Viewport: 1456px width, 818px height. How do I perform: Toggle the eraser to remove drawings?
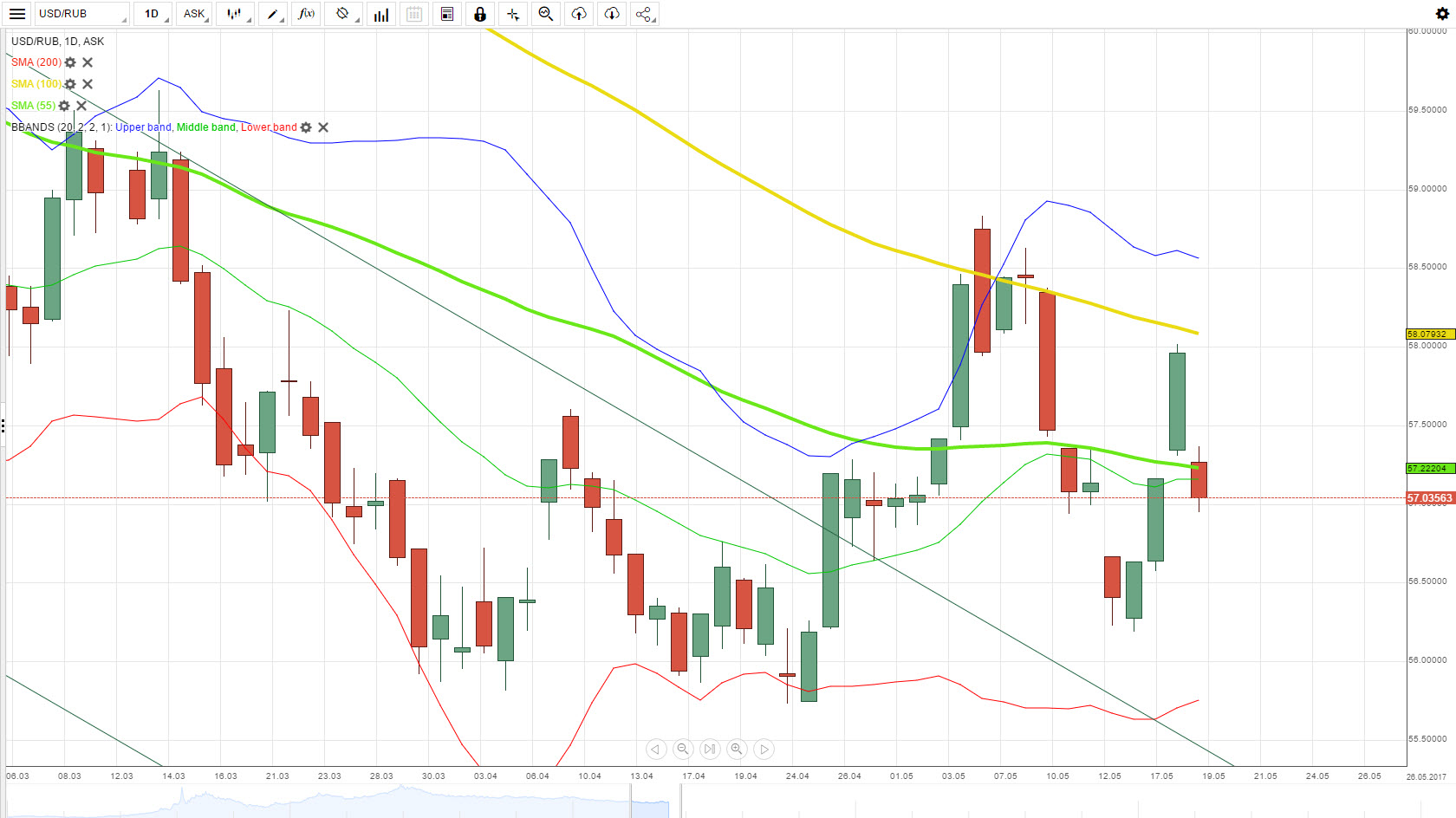[x=342, y=14]
